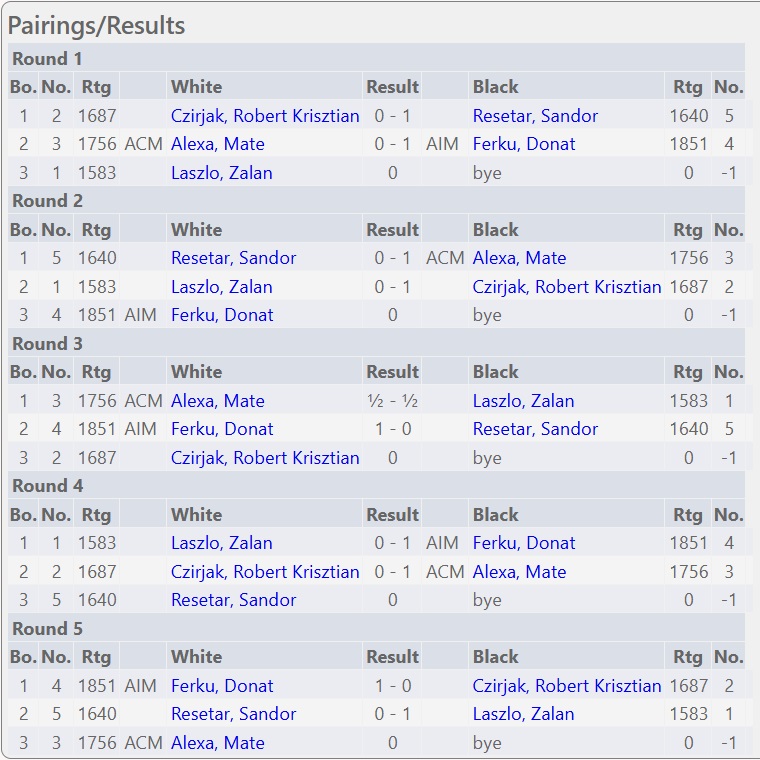The height and width of the screenshot is (760, 760).
Task: Click the Round 1 White column header
Action: (x=196, y=87)
